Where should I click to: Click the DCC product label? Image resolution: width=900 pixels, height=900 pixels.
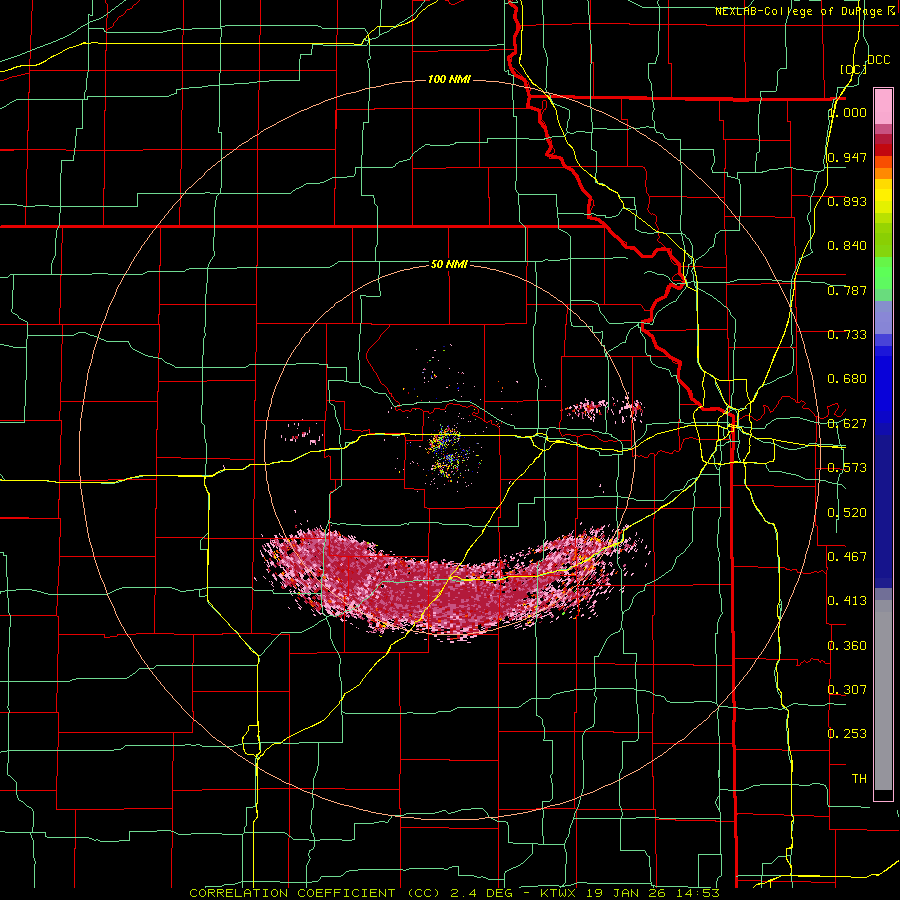pyautogui.click(x=878, y=60)
